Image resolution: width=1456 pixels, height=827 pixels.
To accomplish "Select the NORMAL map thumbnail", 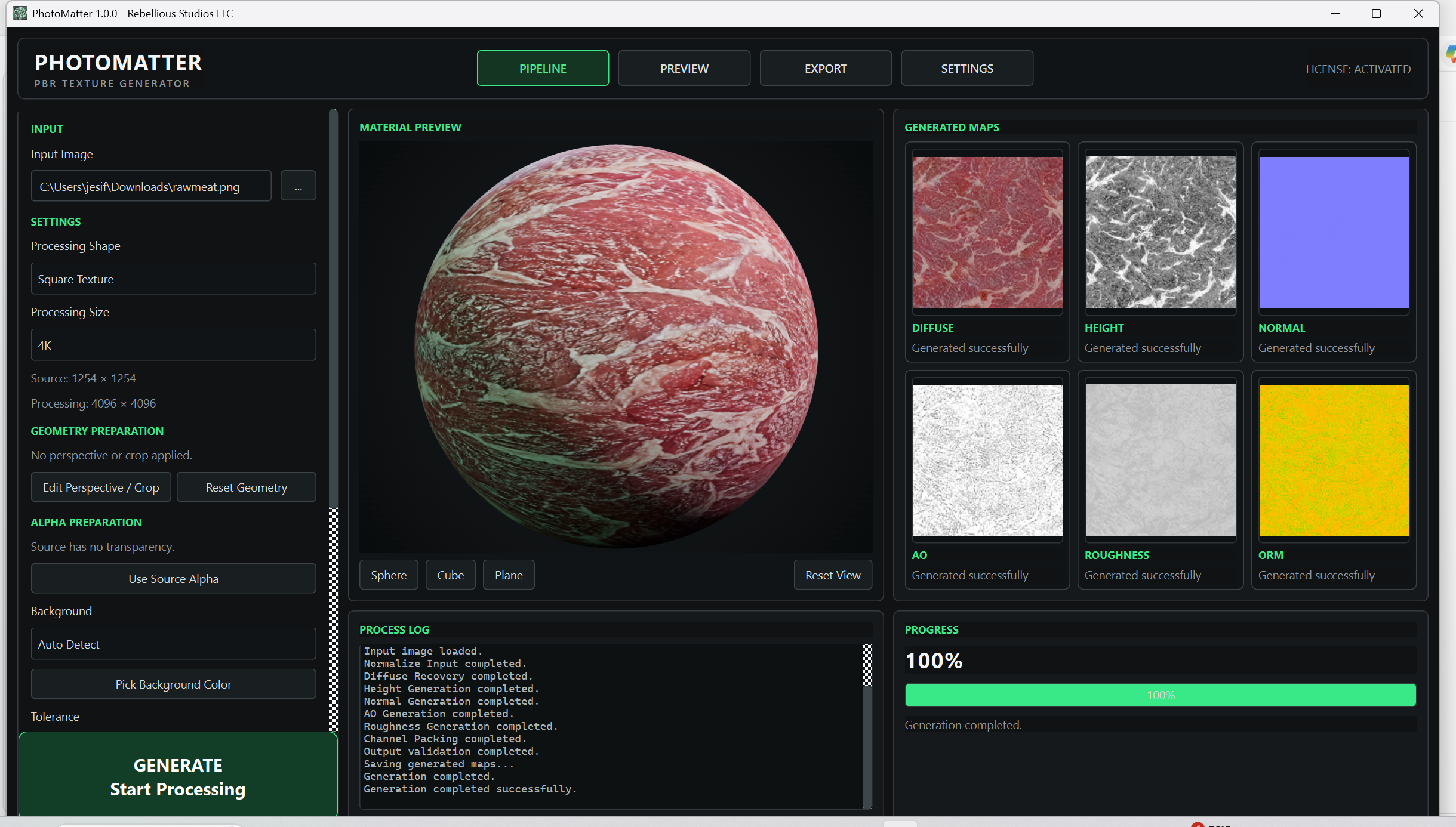I will coord(1334,232).
